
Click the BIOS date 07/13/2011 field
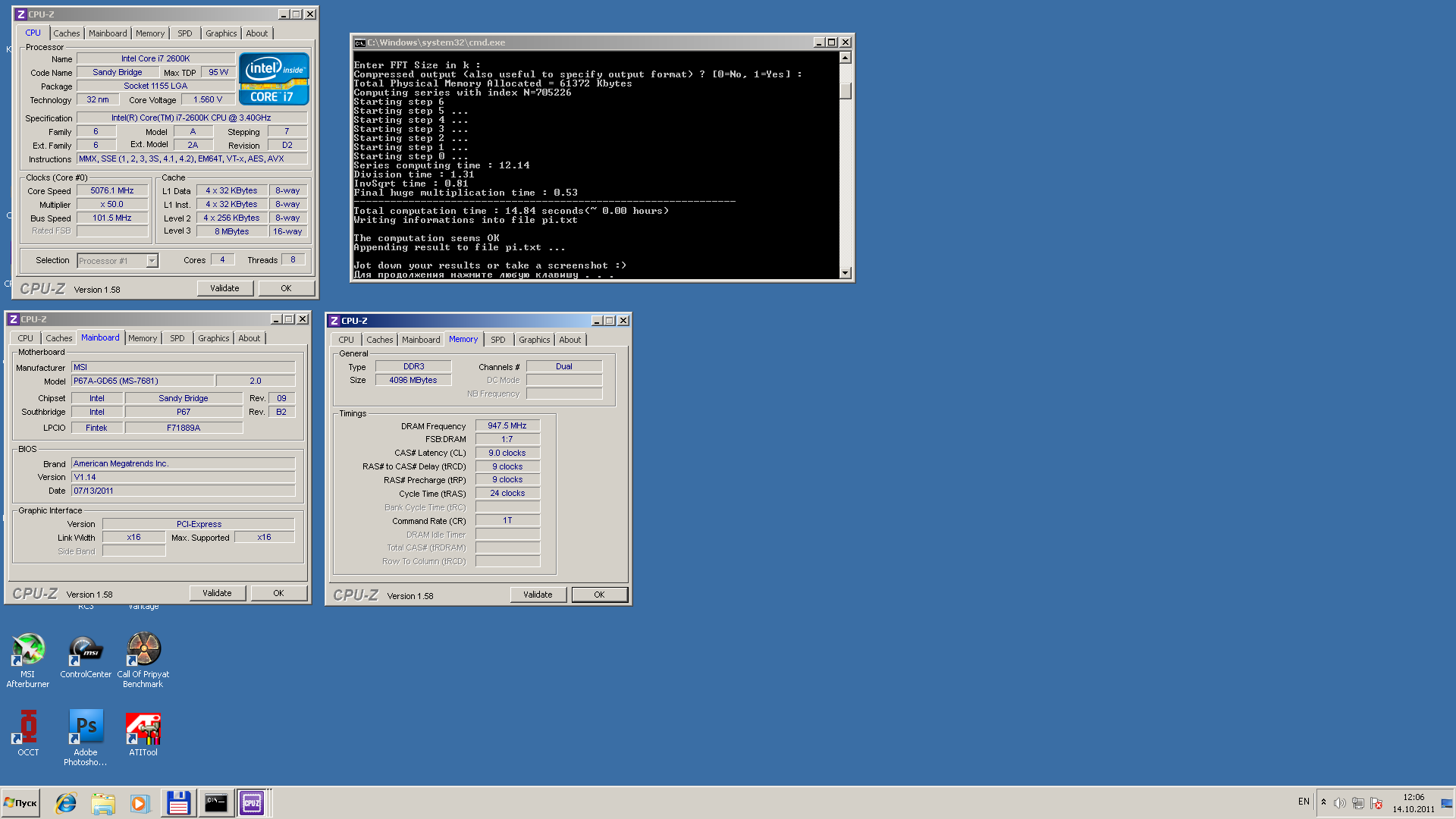[184, 491]
